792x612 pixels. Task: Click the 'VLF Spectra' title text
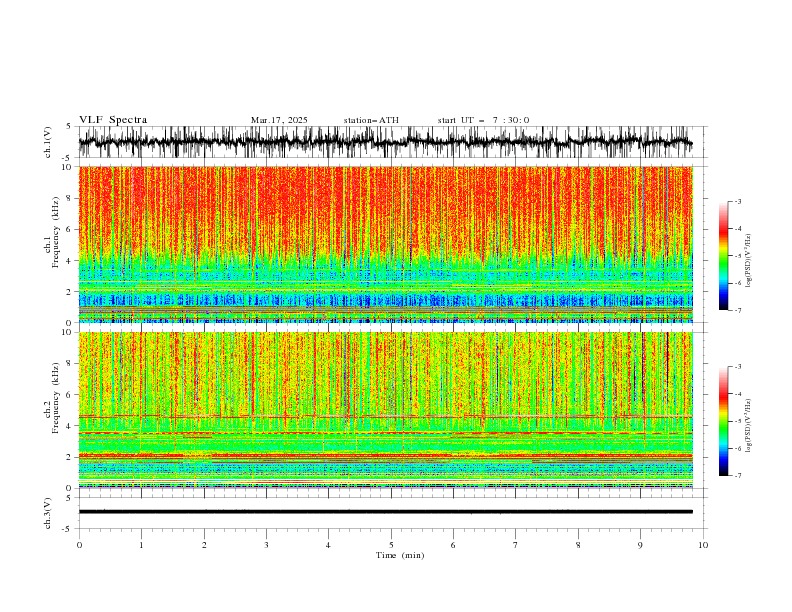coord(113,120)
